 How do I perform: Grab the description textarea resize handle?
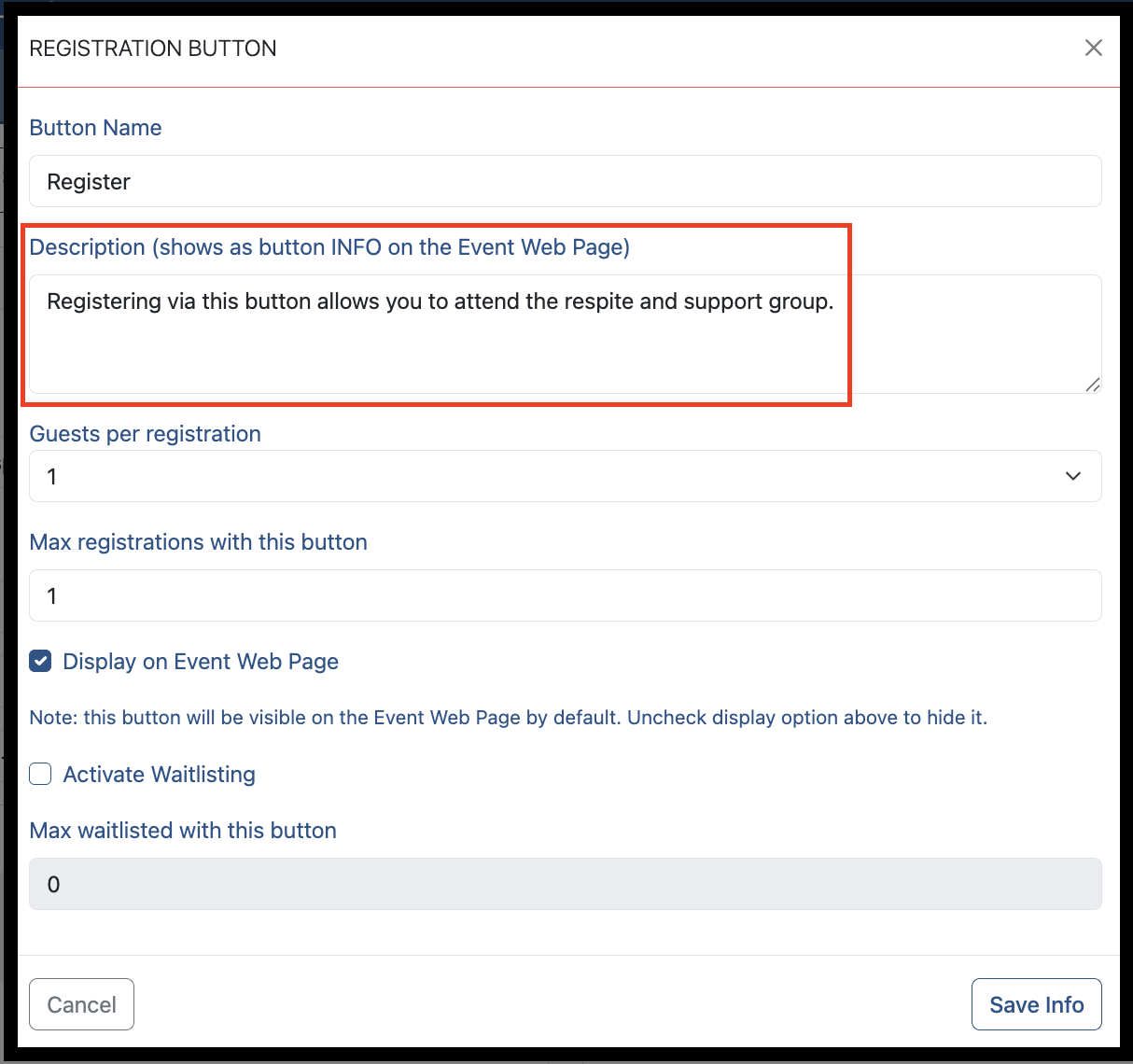[x=1092, y=384]
